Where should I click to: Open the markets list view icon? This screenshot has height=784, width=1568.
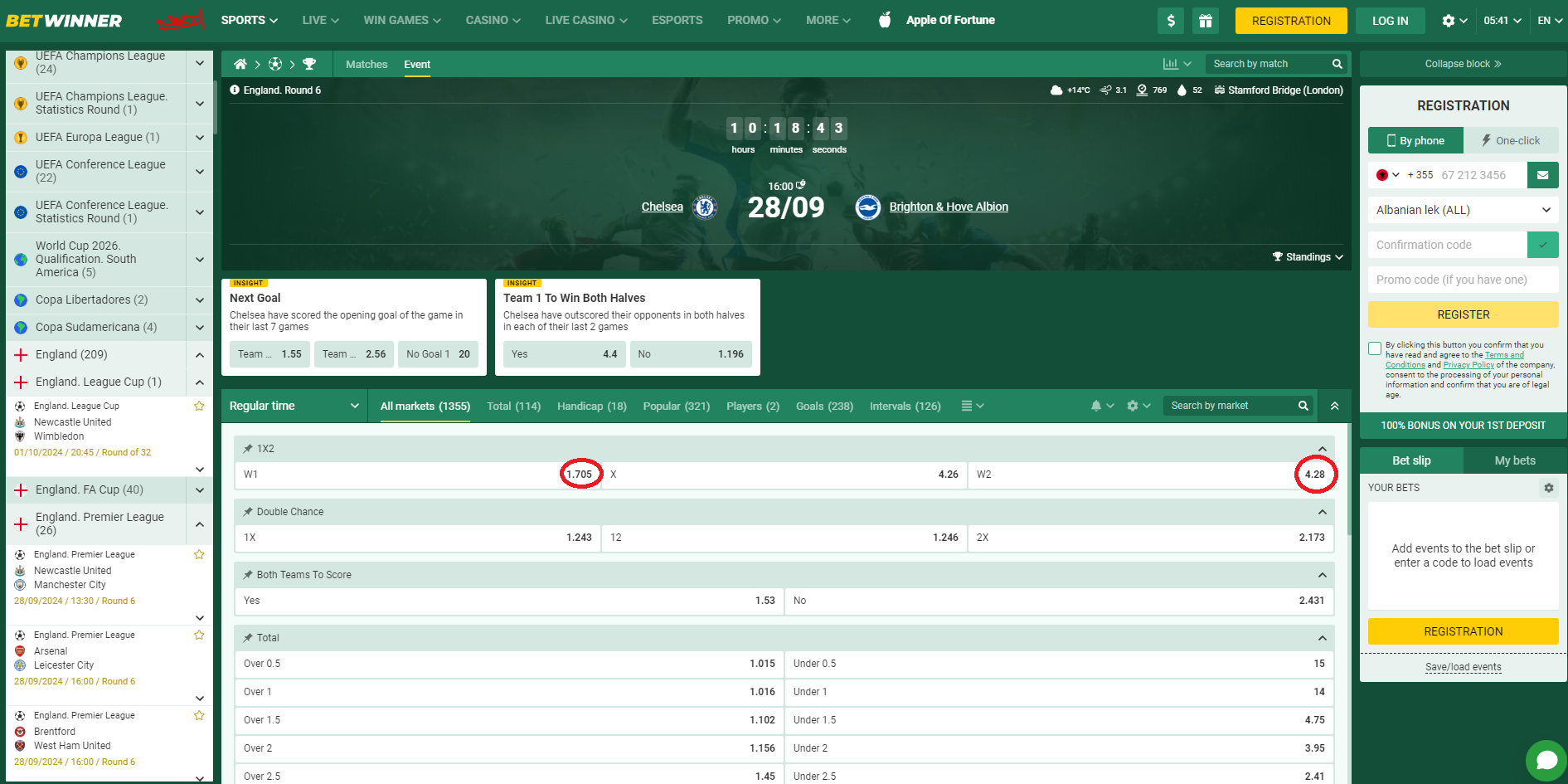(967, 406)
